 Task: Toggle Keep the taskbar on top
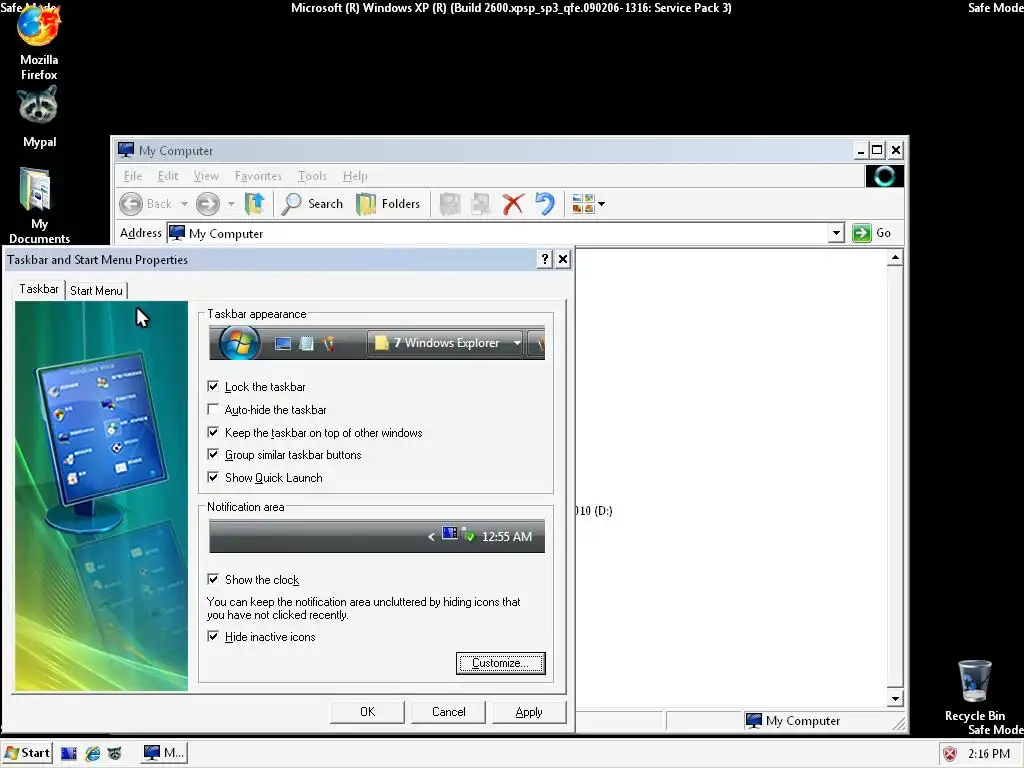213,432
